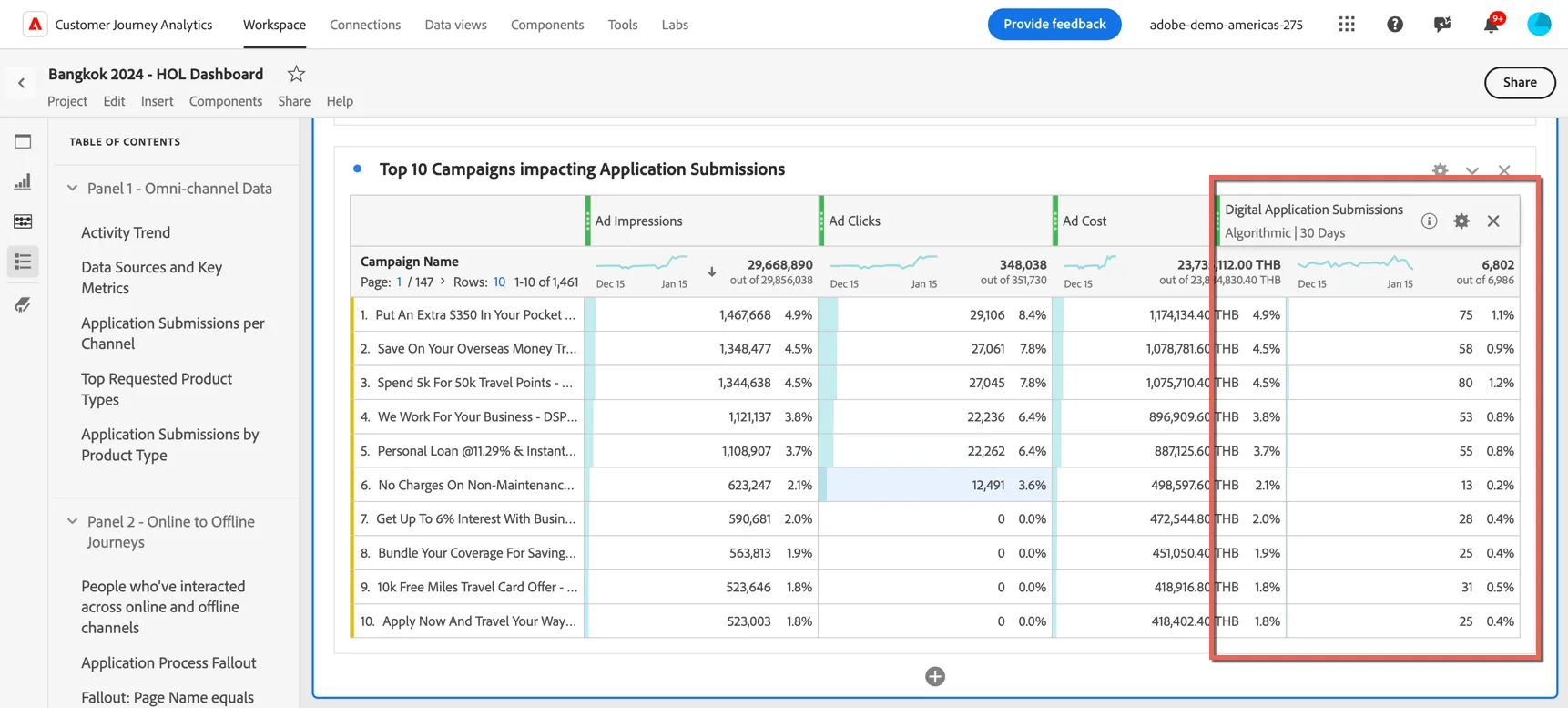This screenshot has height=708, width=1568.
Task: Go back using the left chevron
Action: click(22, 83)
